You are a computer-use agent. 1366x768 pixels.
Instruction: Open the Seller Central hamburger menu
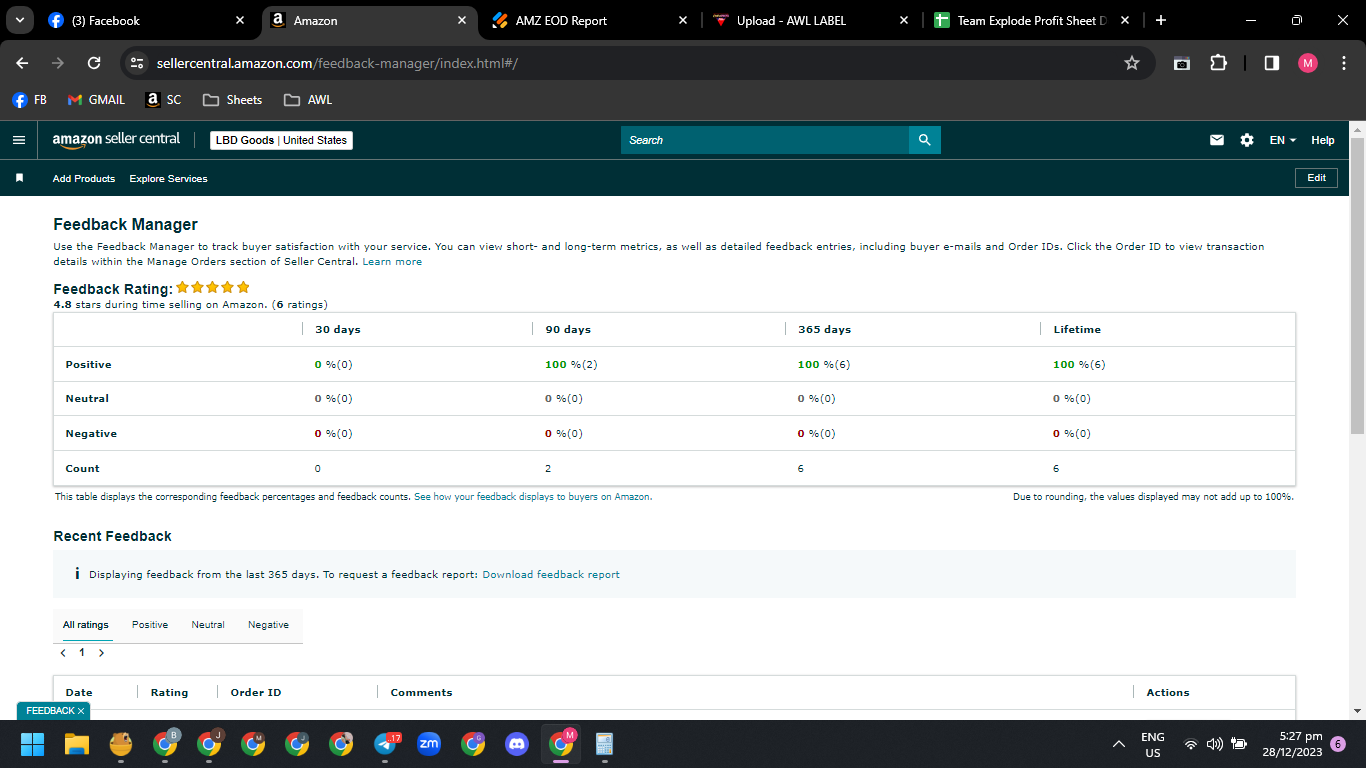(x=18, y=140)
